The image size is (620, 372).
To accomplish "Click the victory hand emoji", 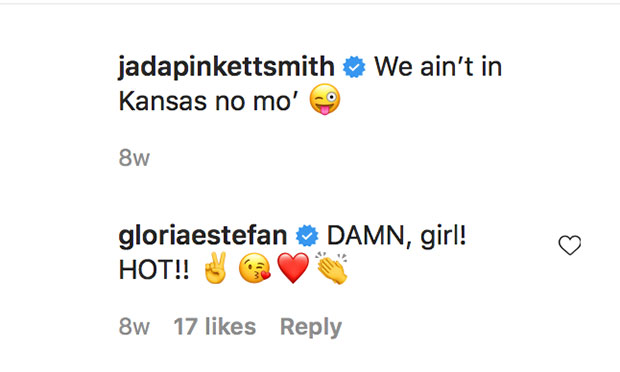I will pos(215,268).
